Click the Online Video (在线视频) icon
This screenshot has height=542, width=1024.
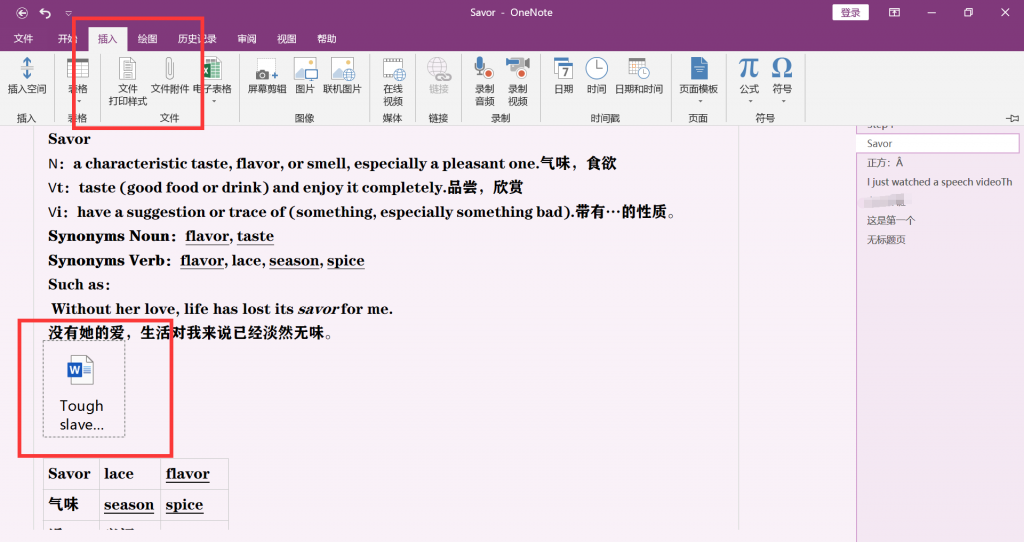(393, 69)
